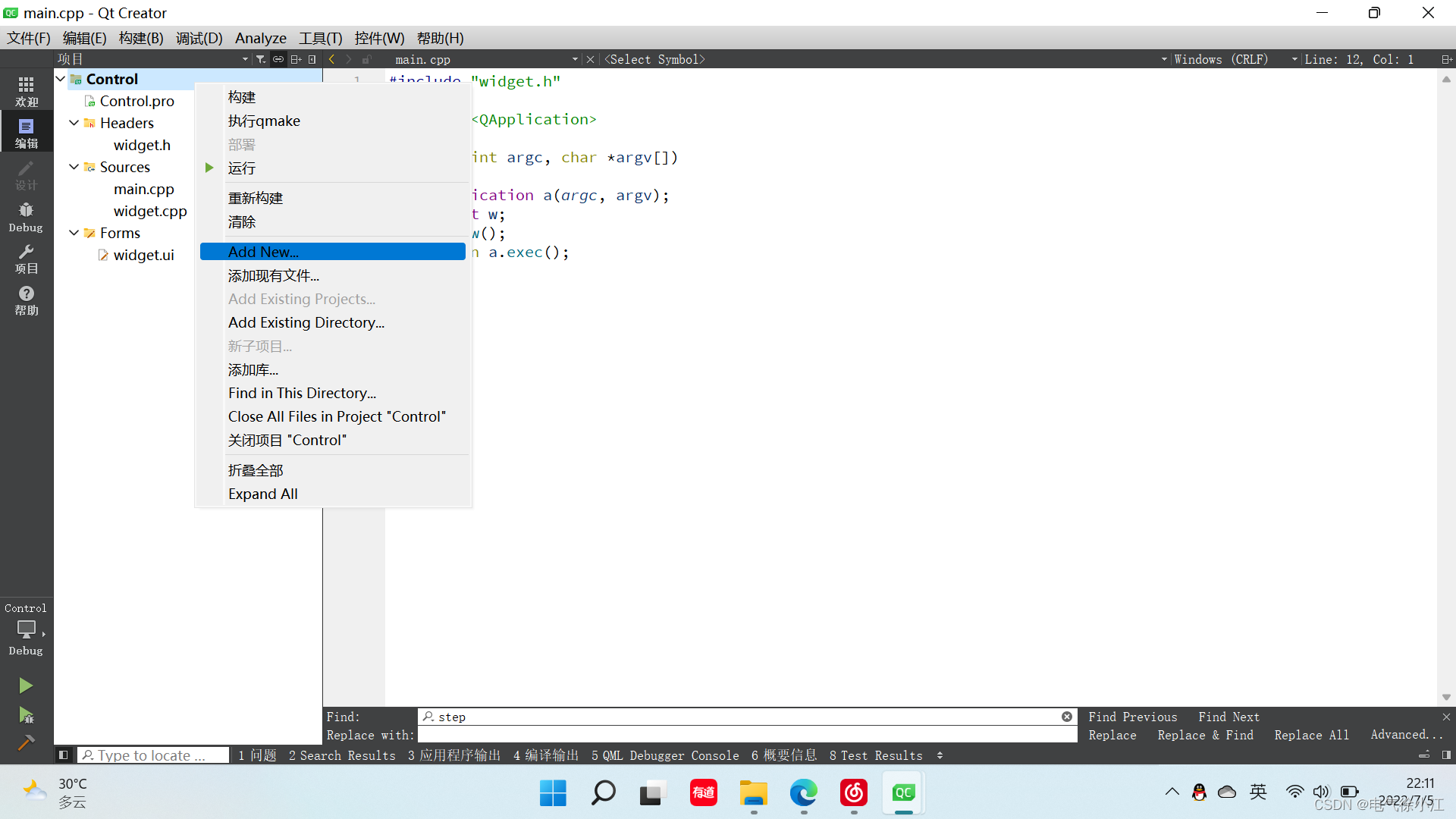Screen dimensions: 1456x819
Task: Expand the Headers tree node
Action: [x=75, y=123]
